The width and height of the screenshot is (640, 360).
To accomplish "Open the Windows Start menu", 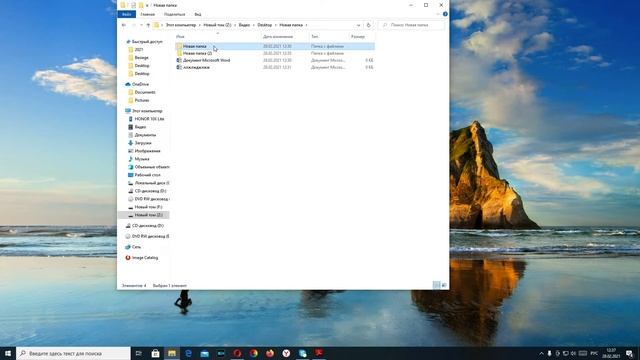I will (8, 353).
